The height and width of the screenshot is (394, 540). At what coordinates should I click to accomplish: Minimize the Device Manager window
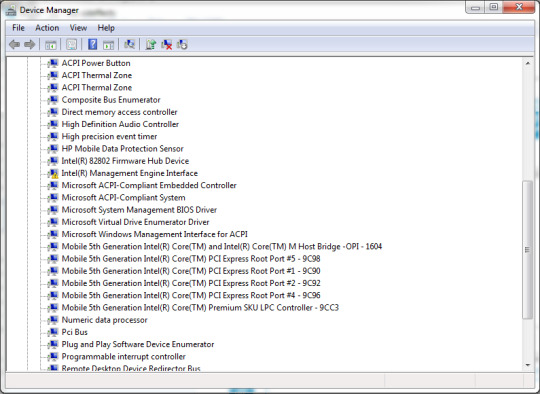[x=475, y=7]
